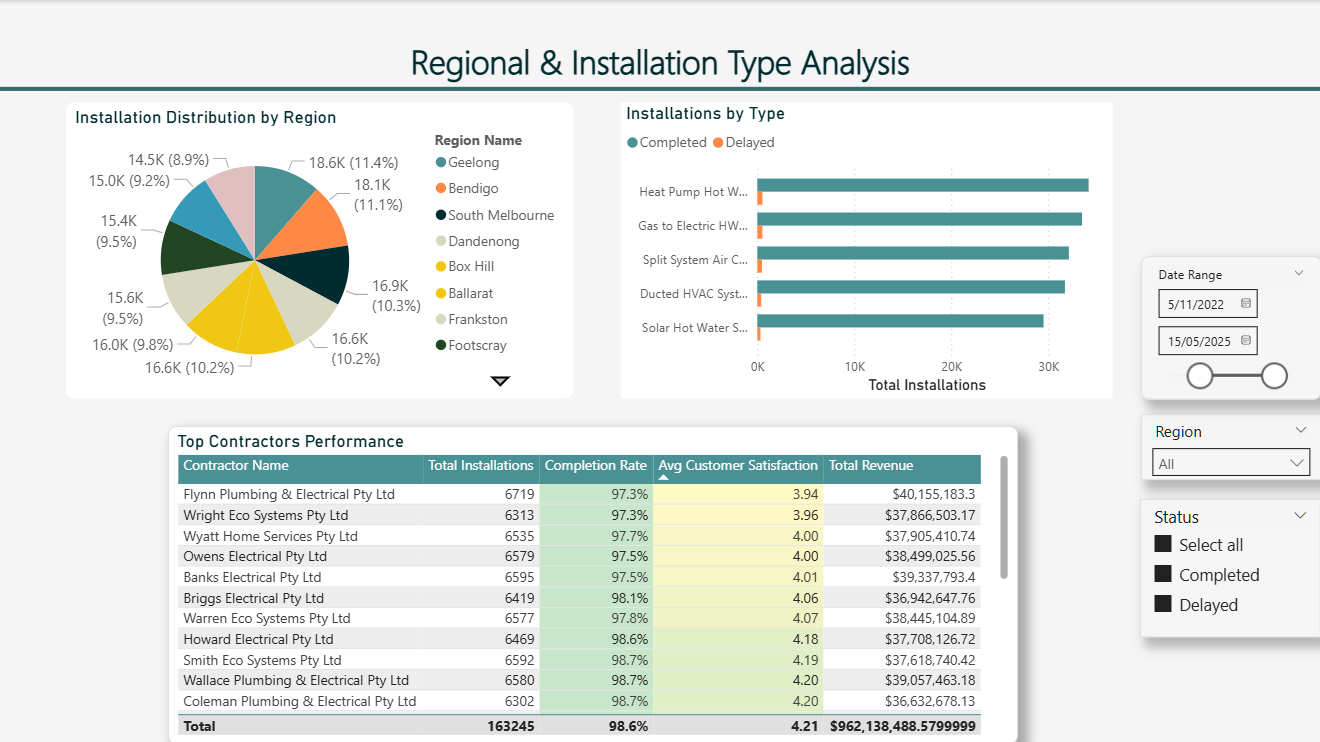Click the down arrow below the Region Name legend

[500, 381]
